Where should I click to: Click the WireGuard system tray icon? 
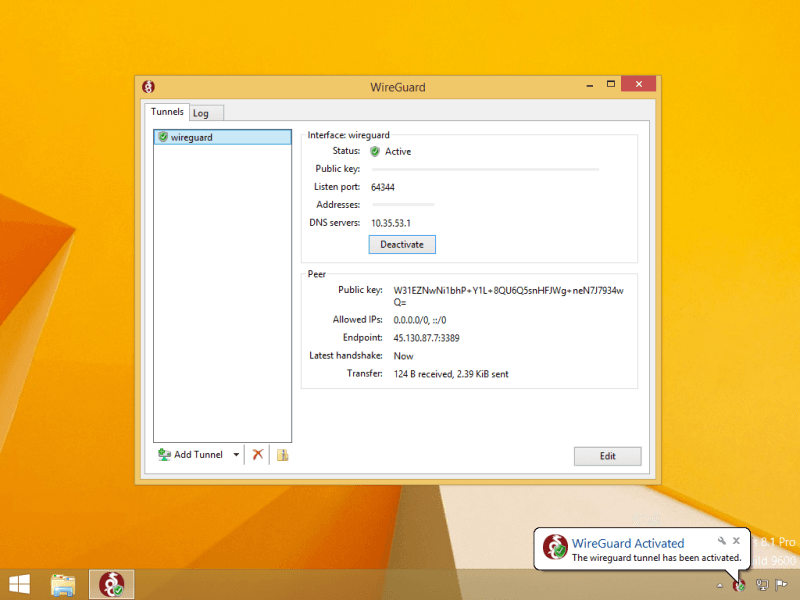point(740,584)
